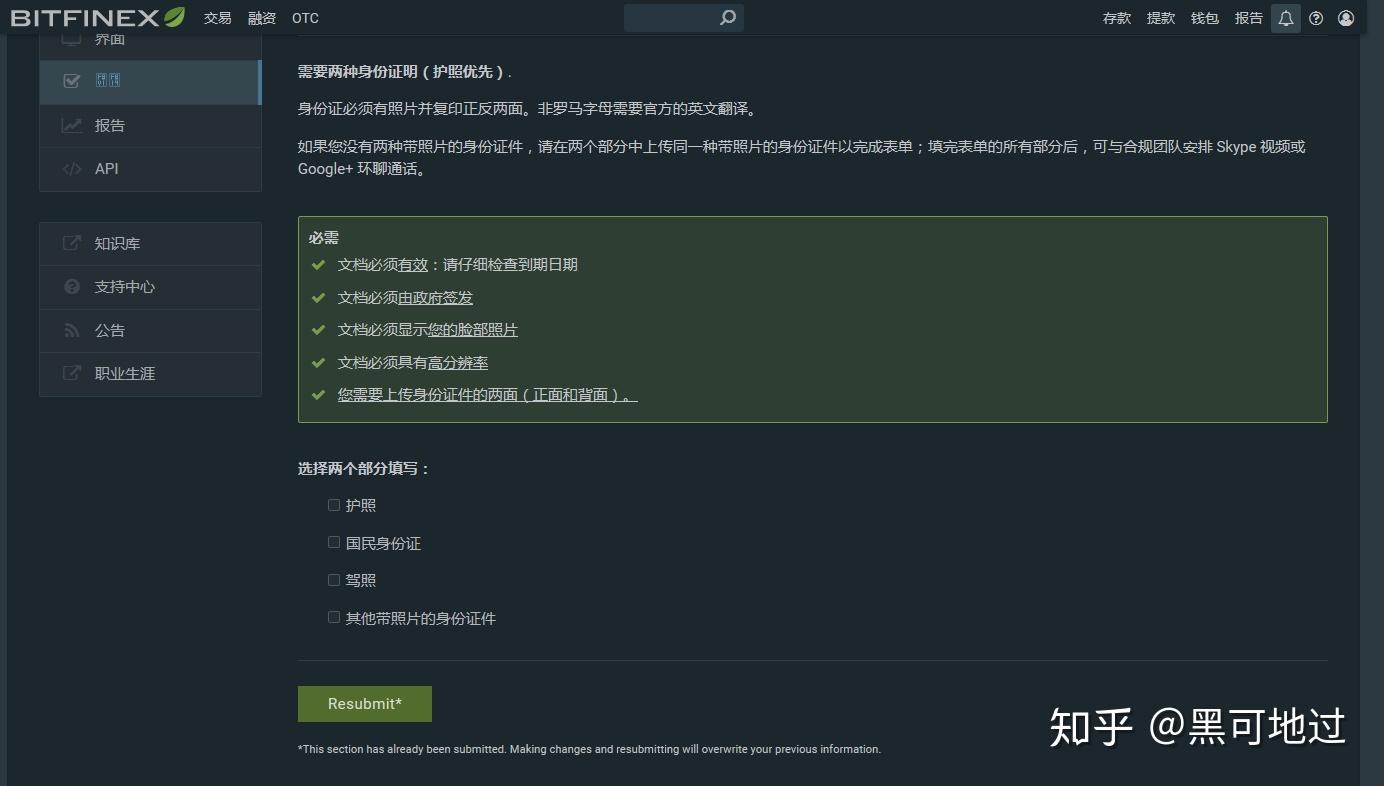Enable the 国民身份证 checkbox
This screenshot has height=786, width=1384.
click(x=333, y=541)
